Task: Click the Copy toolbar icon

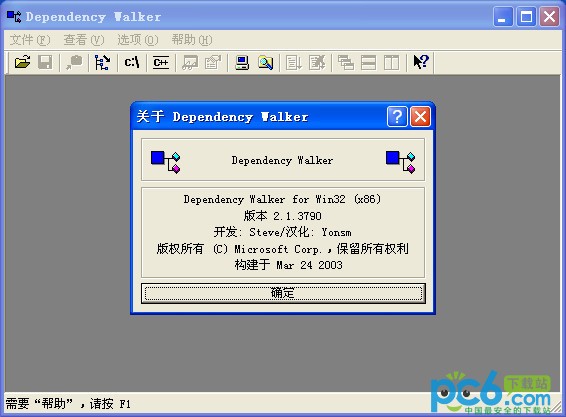Action: (74, 62)
